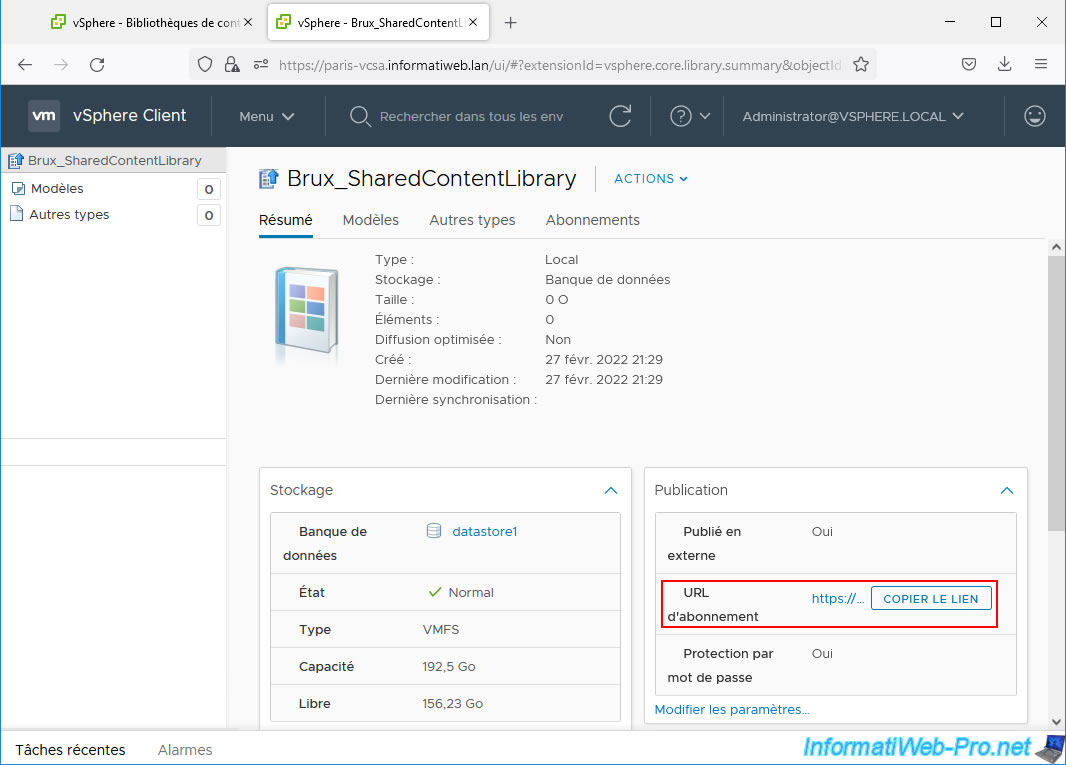This screenshot has height=765, width=1066.
Task: Click the vertical scrollbar thumb
Action: tap(1056, 394)
